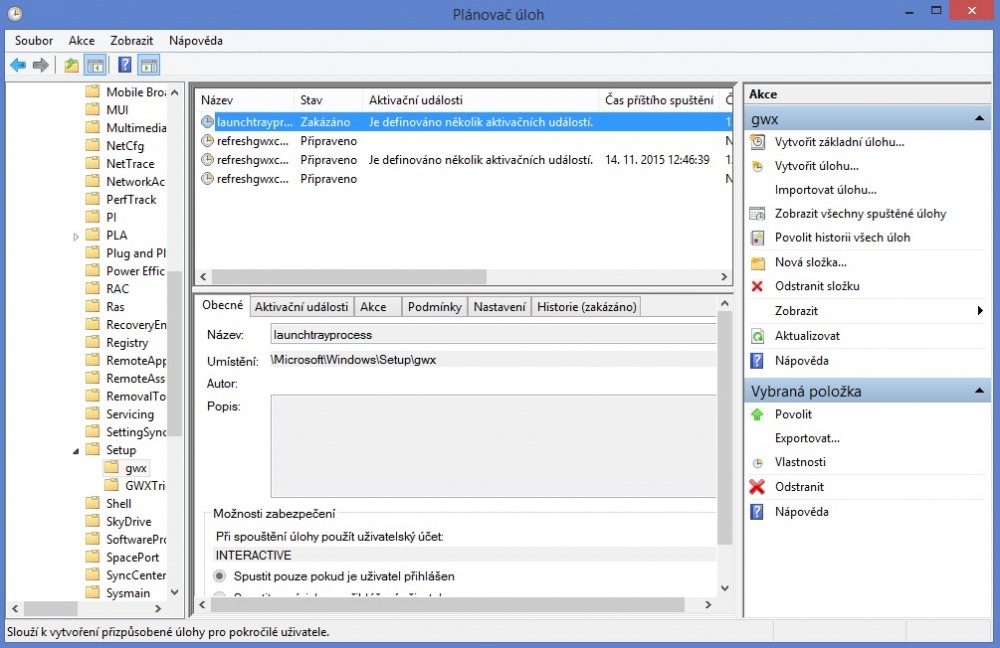Screen dimensions: 1000x648
Task: Click the Vytvořit základní úlohu icon
Action: (757, 142)
